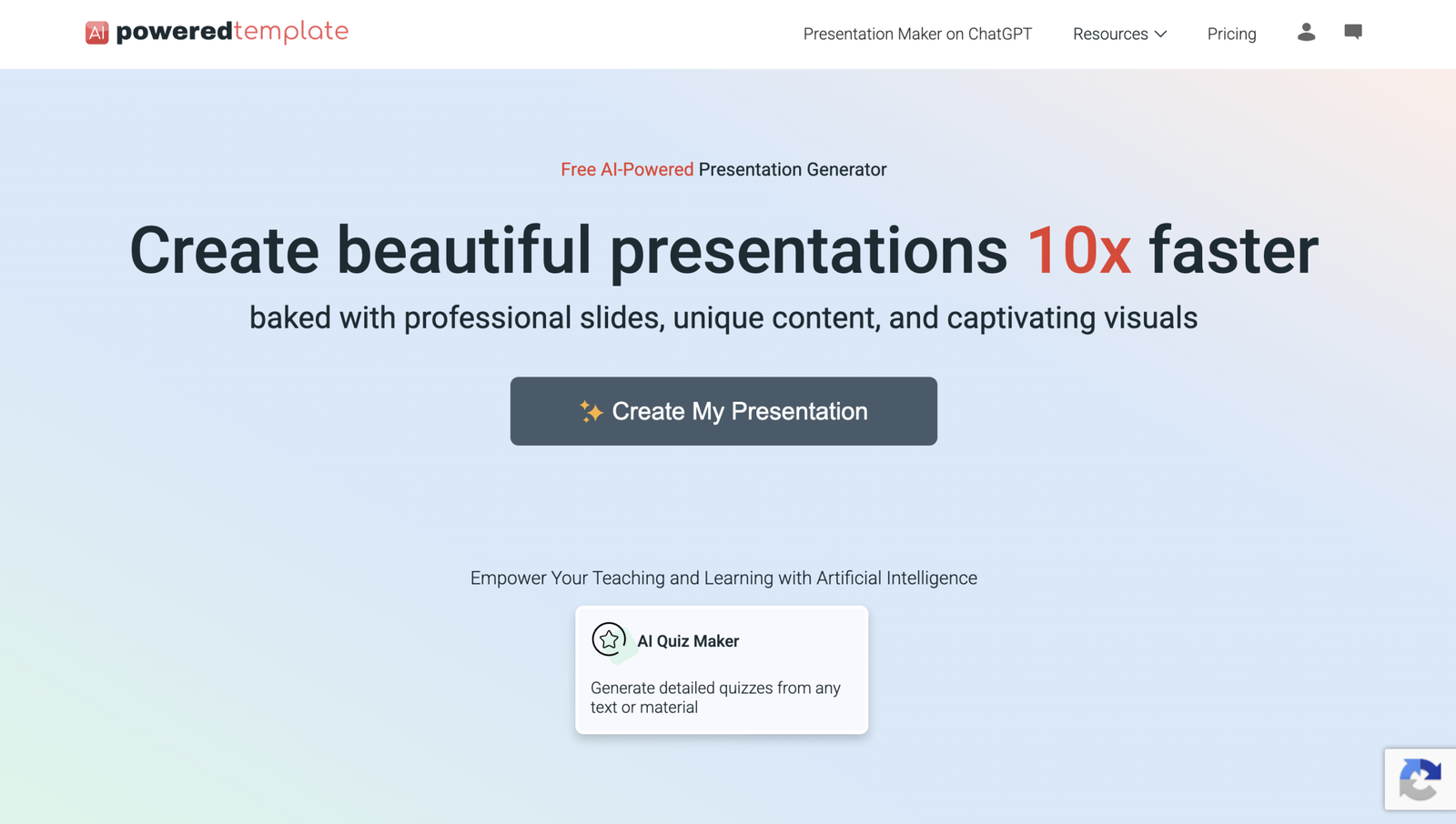Expand the Resources dropdown menu
The height and width of the screenshot is (824, 1456).
point(1119,34)
